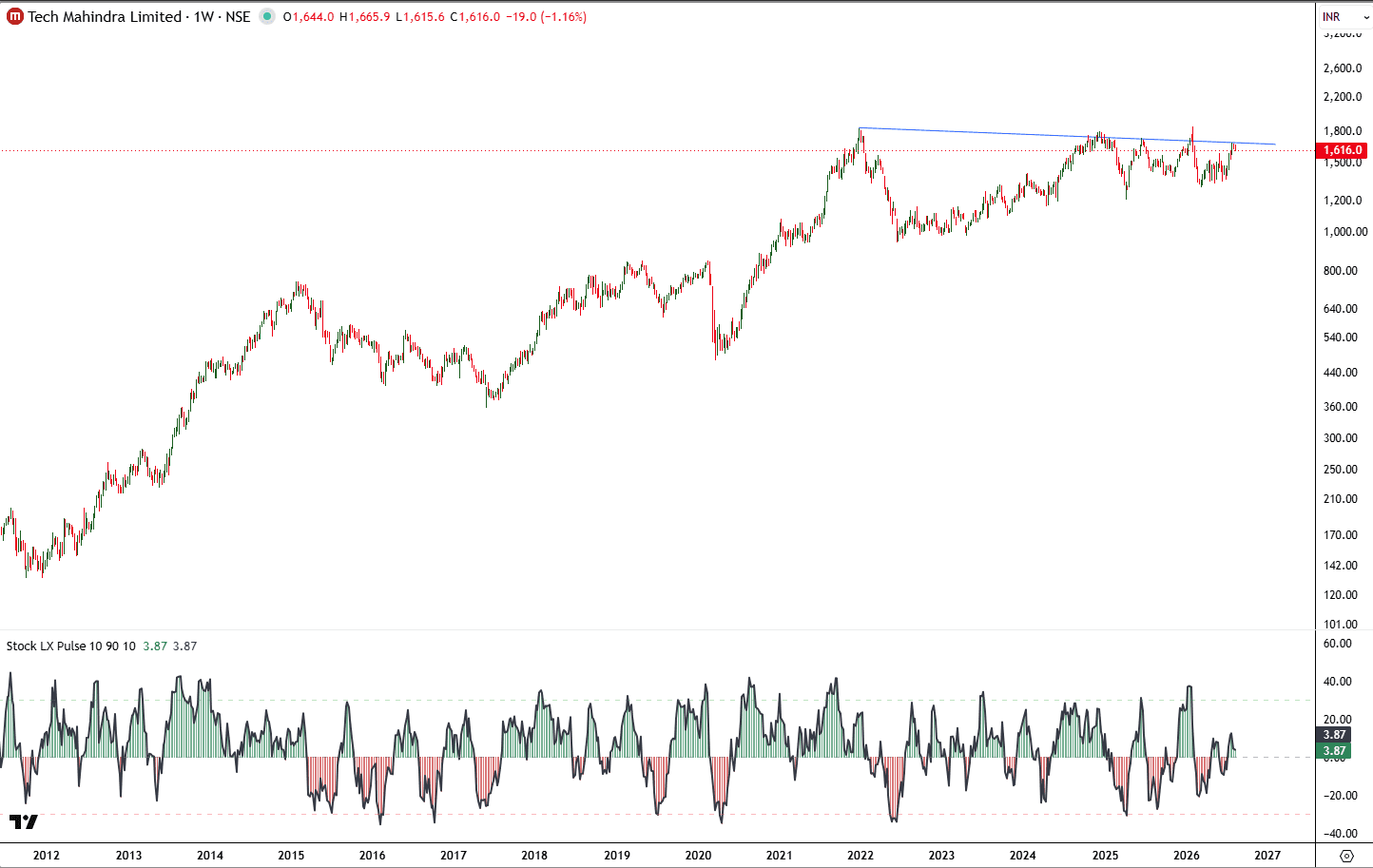Click the 360.00 price scale label

[x=1341, y=407]
